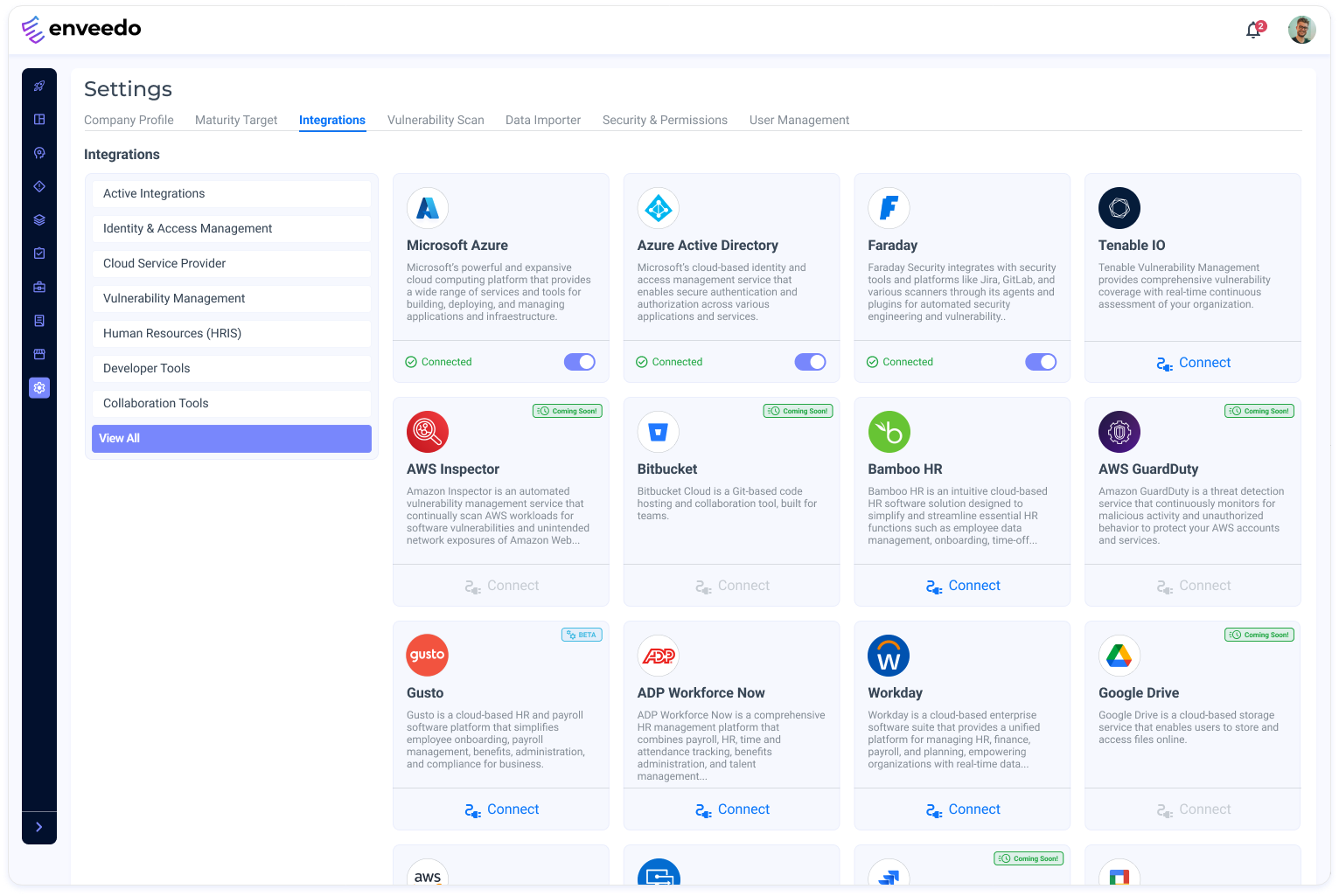Click the Bamboo HR logo icon
The height and width of the screenshot is (896, 1339).
tap(889, 432)
